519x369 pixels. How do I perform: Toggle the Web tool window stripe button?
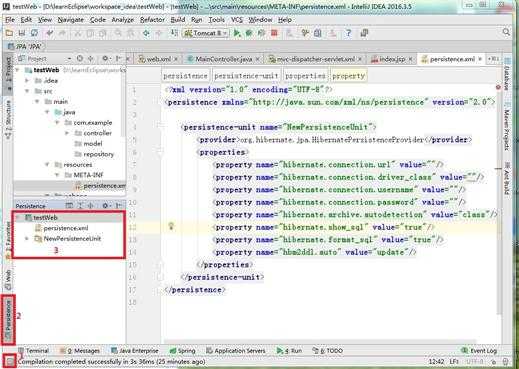[8, 280]
